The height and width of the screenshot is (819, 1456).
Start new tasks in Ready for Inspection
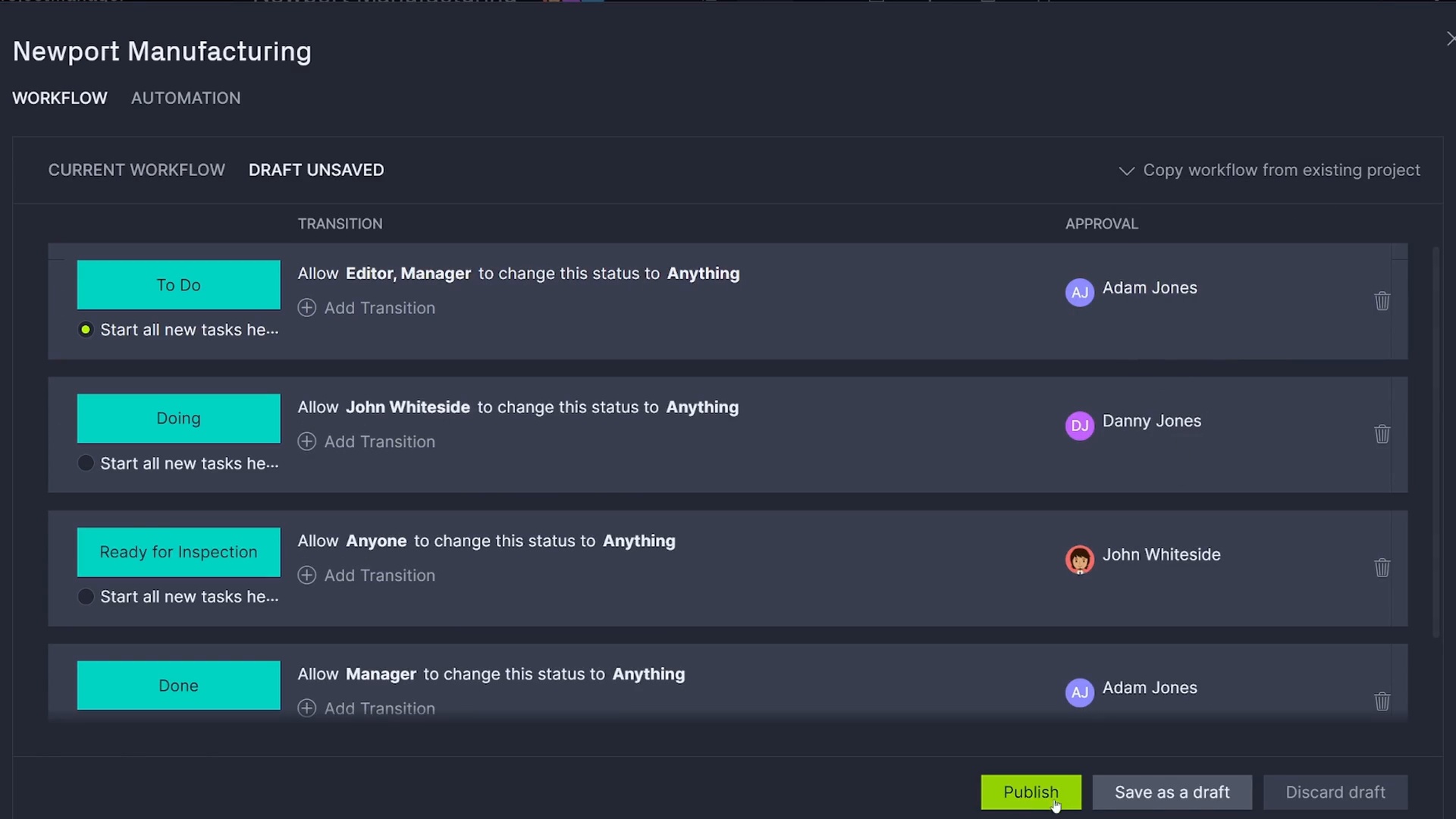[86, 597]
